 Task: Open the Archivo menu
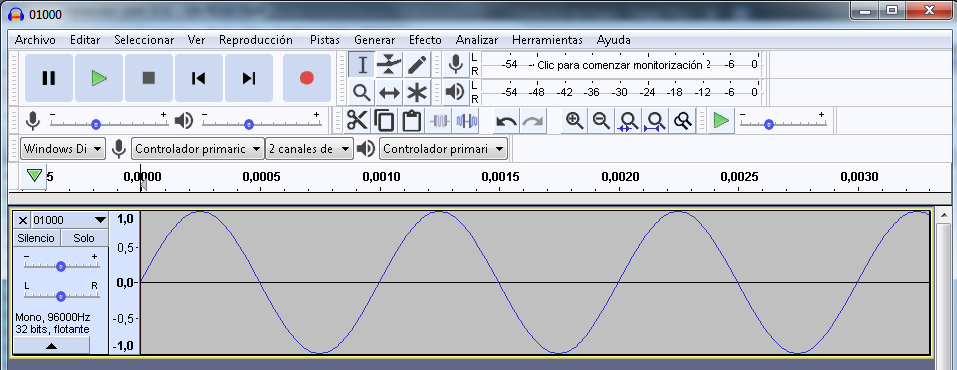pyautogui.click(x=35, y=40)
